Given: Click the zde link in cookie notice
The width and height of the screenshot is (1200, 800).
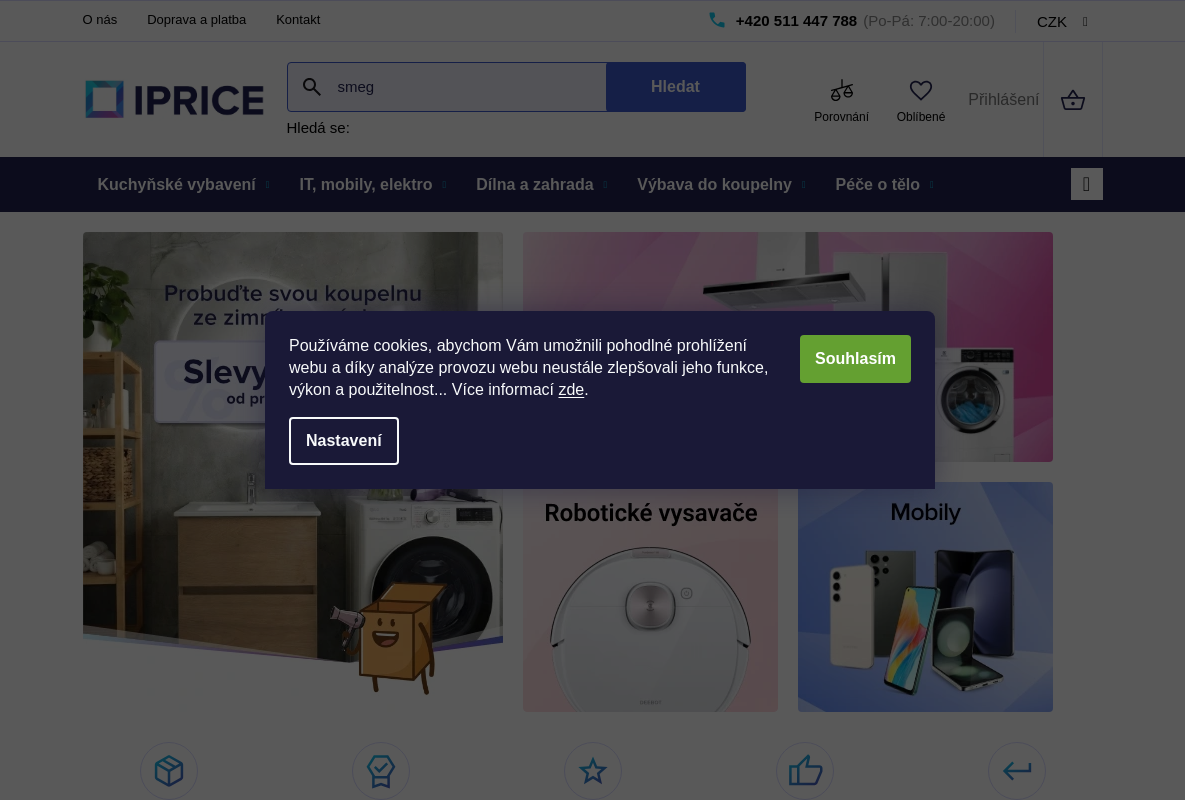Looking at the screenshot, I should click(x=571, y=389).
